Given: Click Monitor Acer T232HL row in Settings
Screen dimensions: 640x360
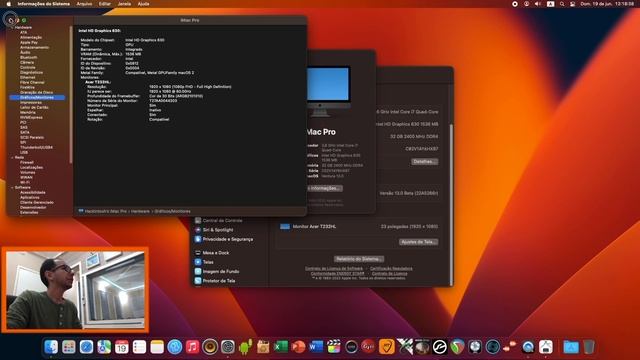Looking at the screenshot, I should tap(359, 227).
